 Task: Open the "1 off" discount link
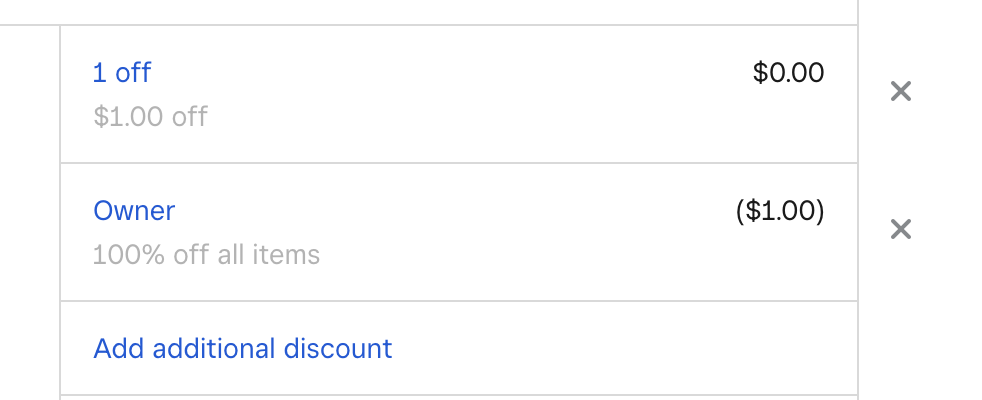(122, 72)
